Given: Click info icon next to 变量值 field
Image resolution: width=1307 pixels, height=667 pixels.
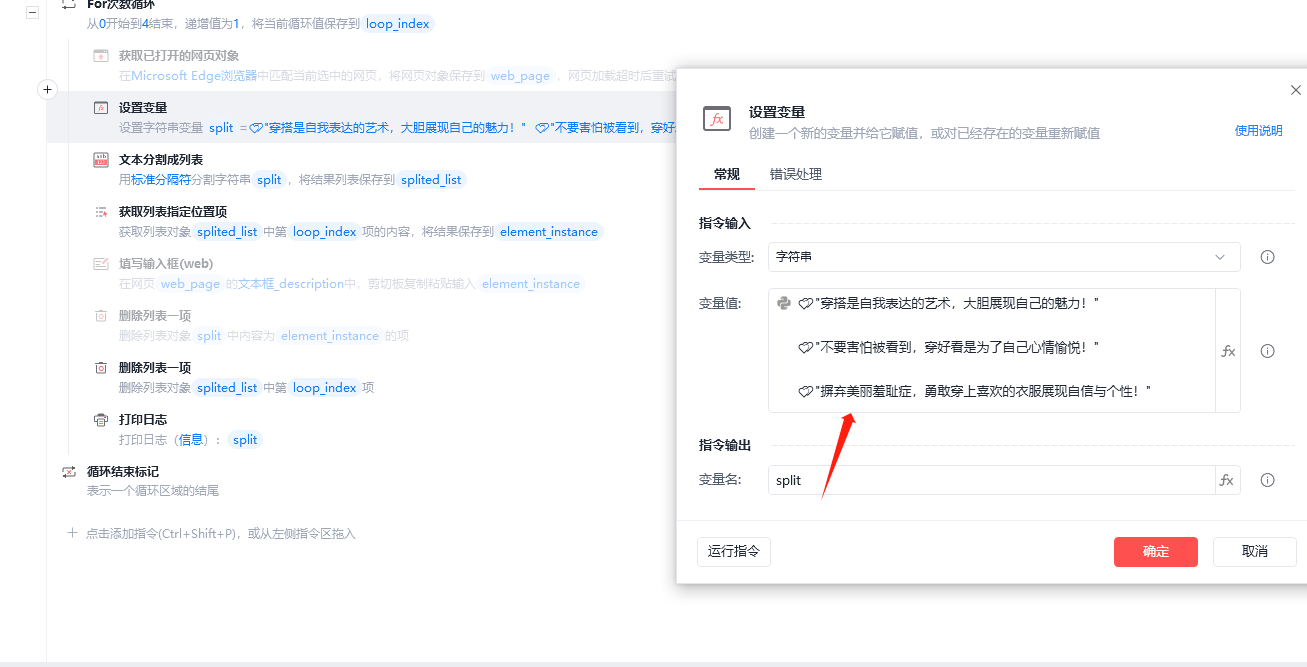Looking at the screenshot, I should pos(1267,351).
